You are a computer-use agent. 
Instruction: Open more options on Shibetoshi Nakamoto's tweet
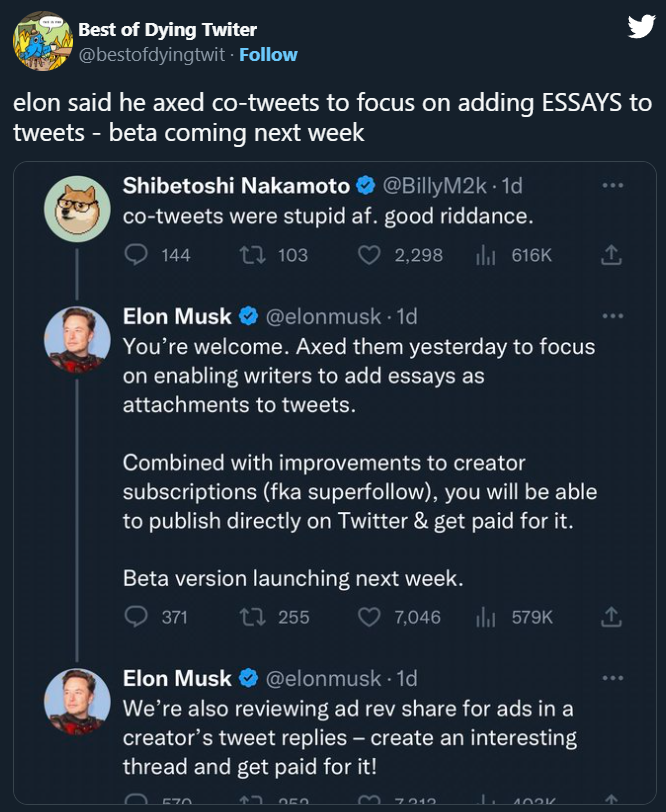coord(612,186)
